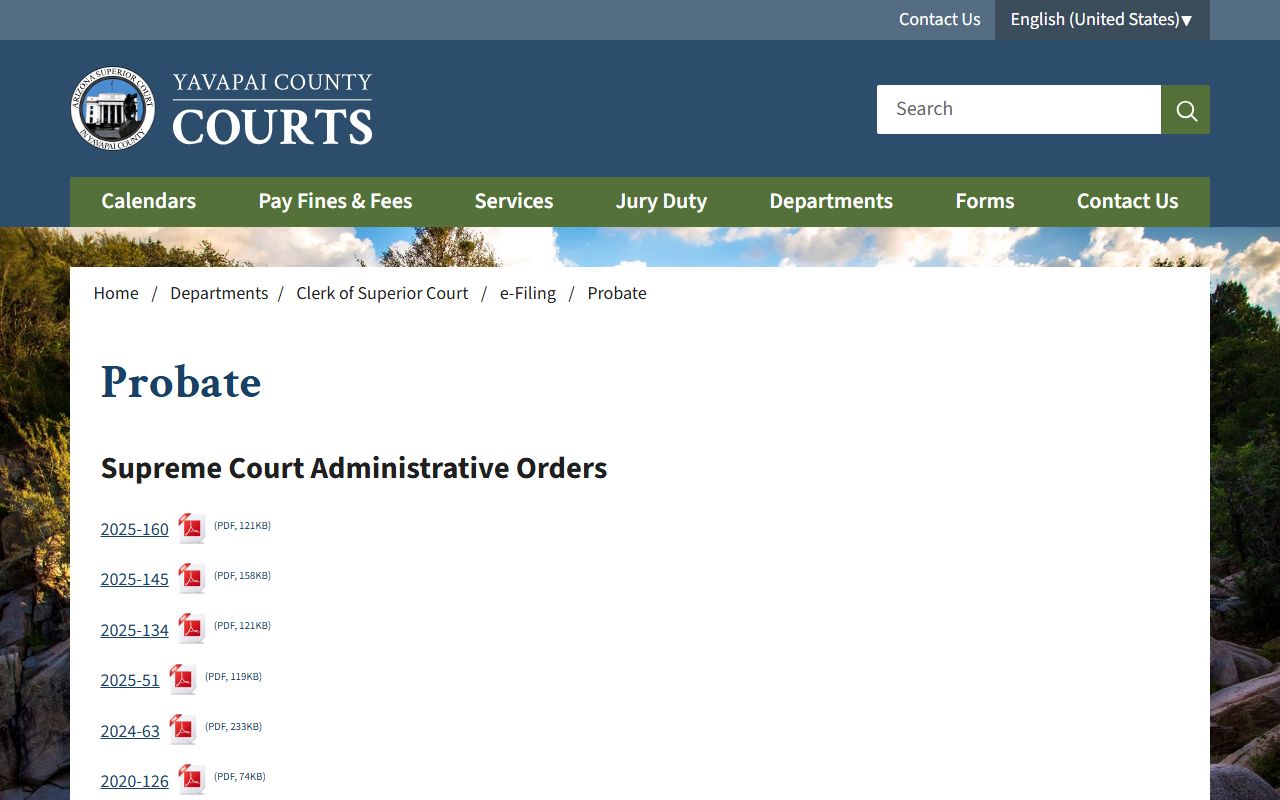
Task: Focus the Search input field
Action: click(x=1019, y=109)
